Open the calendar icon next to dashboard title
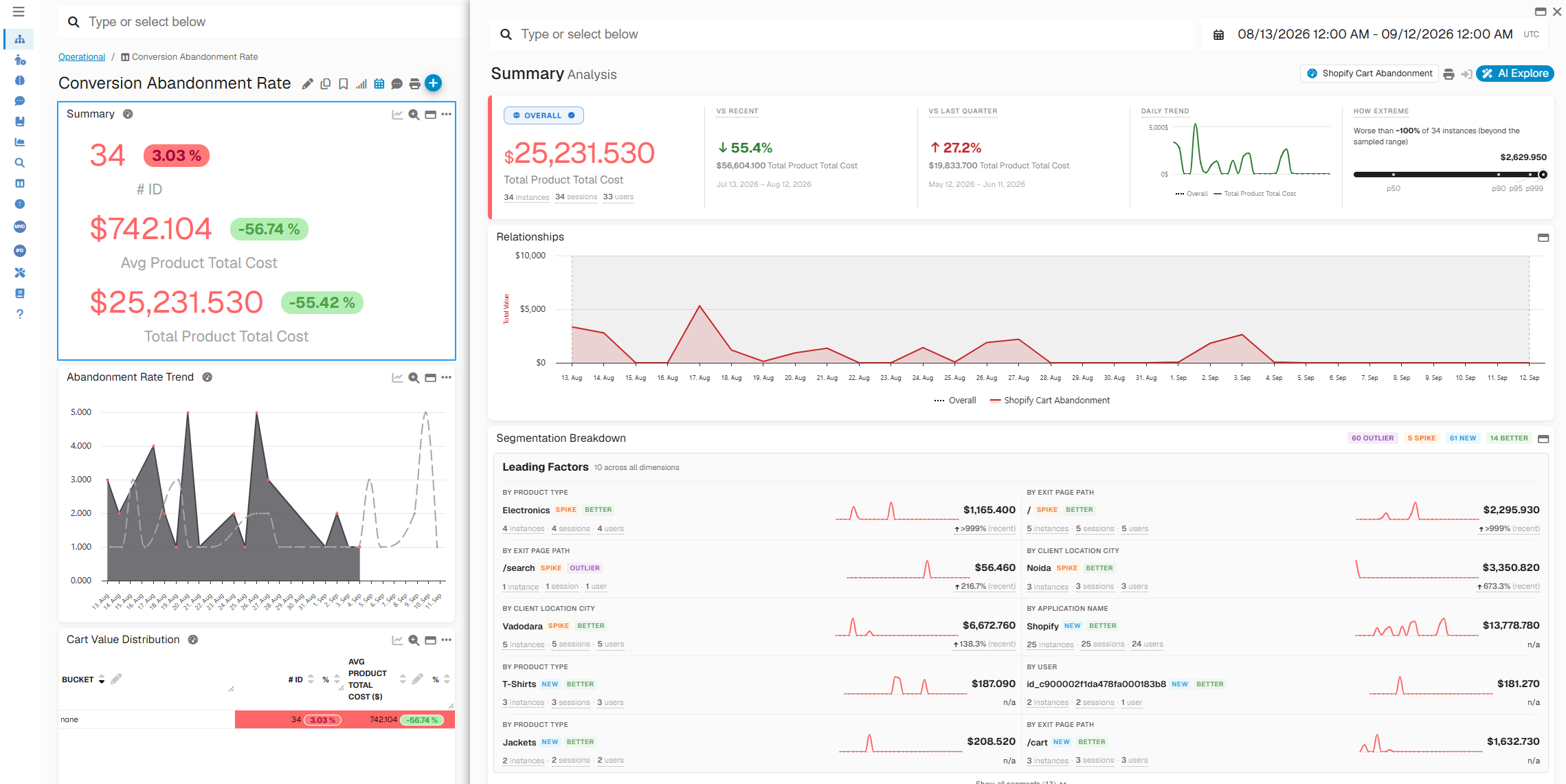This screenshot has width=1566, height=784. [379, 84]
